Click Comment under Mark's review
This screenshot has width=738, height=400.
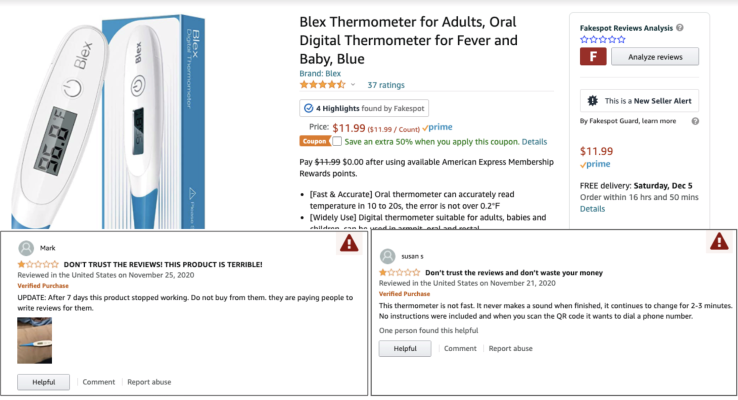click(x=99, y=382)
